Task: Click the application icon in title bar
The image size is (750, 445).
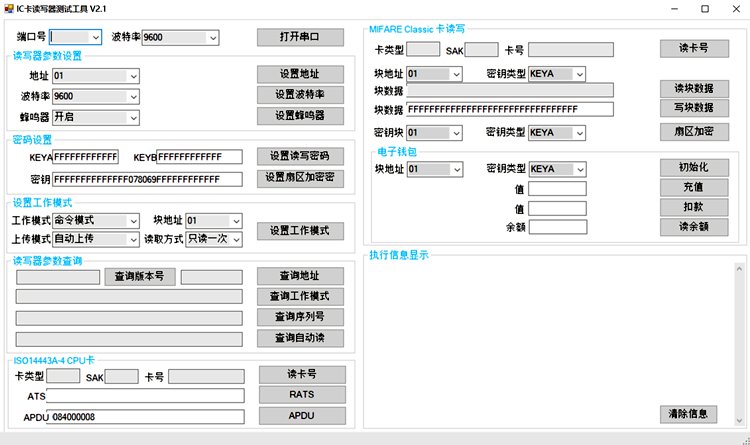Action: [x=8, y=8]
